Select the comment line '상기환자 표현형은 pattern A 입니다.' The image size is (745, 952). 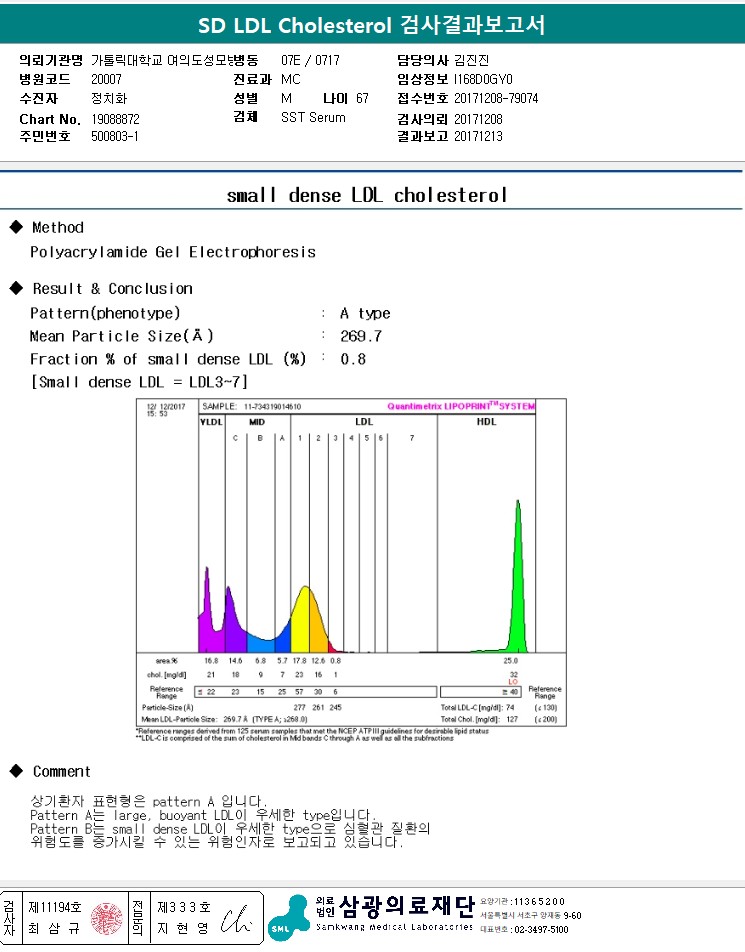(x=149, y=801)
